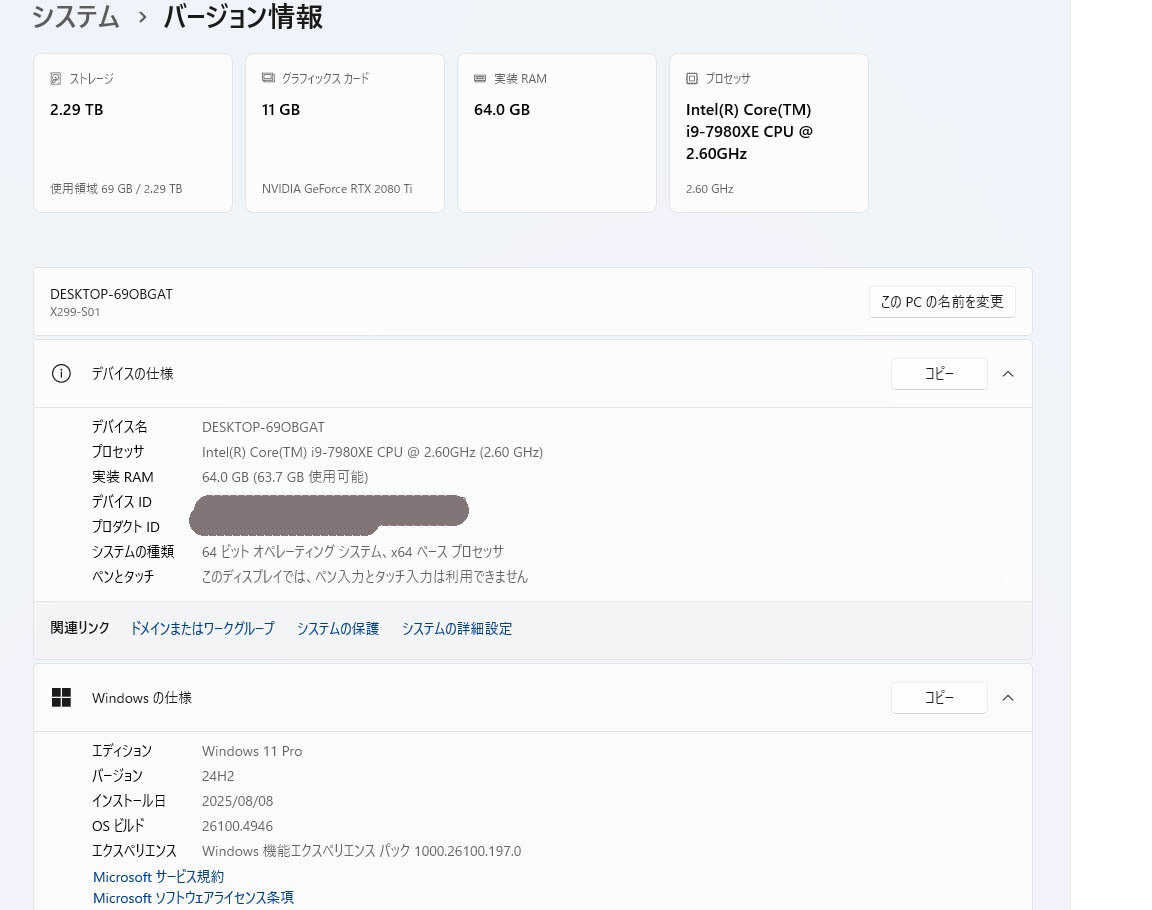The width and height of the screenshot is (1152, 910).
Task: Select バージョン情報 in the breadcrumb
Action: [243, 17]
